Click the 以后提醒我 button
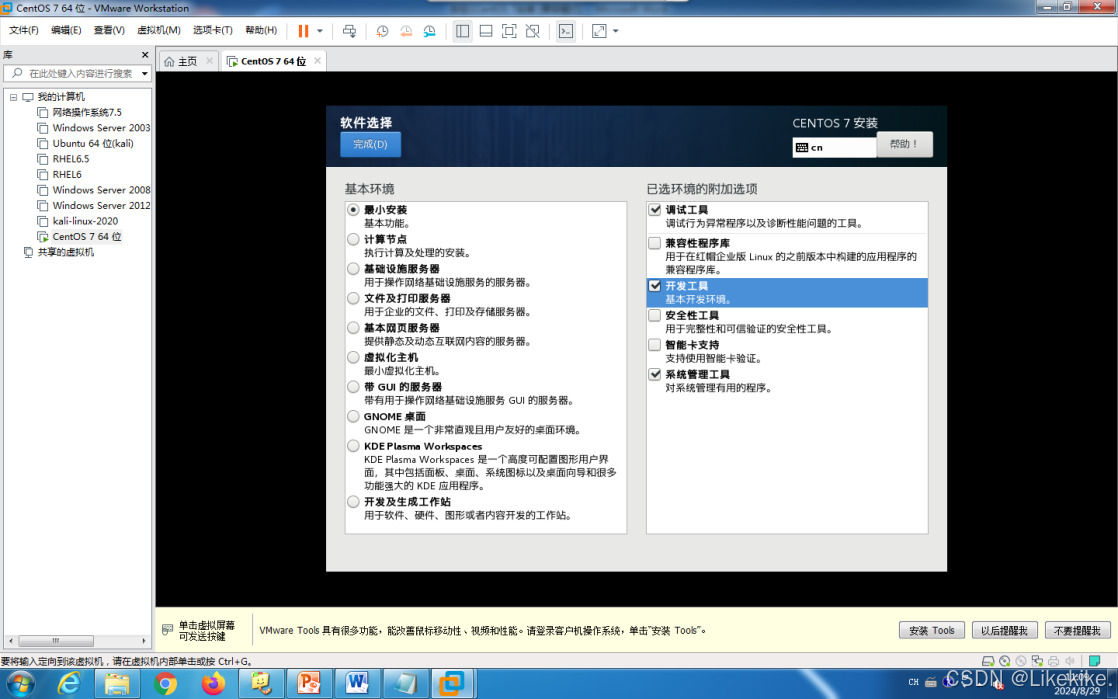 pos(1004,631)
